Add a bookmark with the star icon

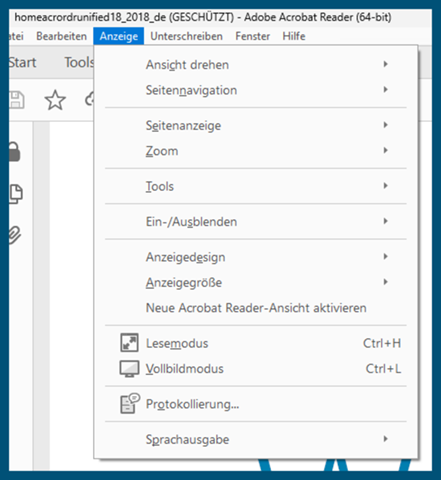55,100
